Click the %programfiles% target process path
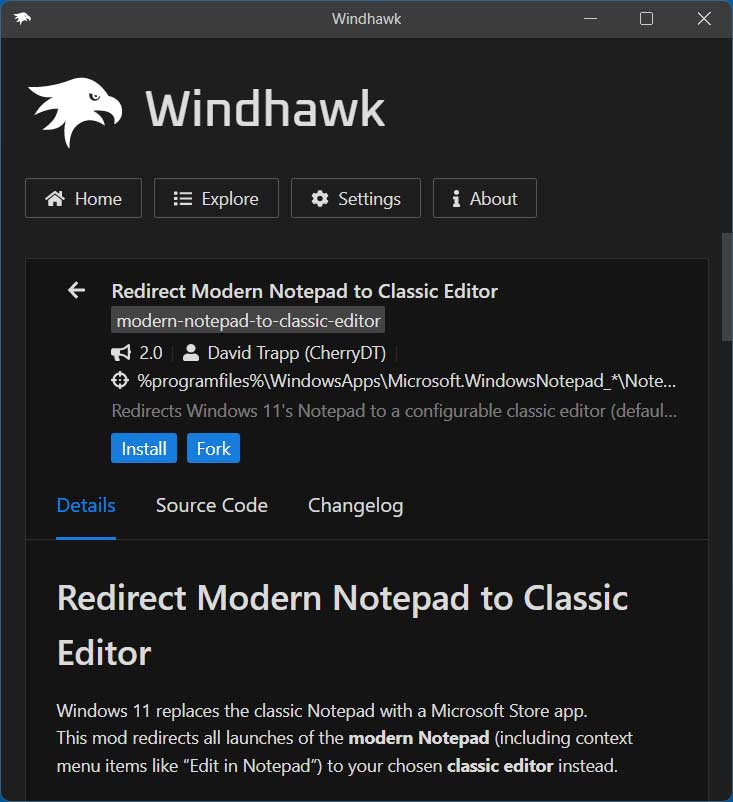The image size is (733, 802). (406, 381)
